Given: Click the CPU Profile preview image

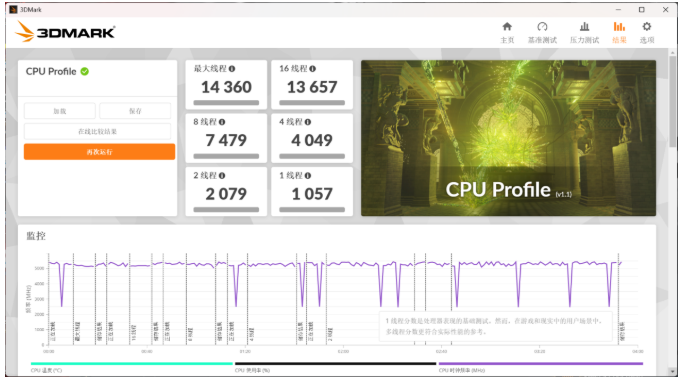Looking at the screenshot, I should point(508,138).
